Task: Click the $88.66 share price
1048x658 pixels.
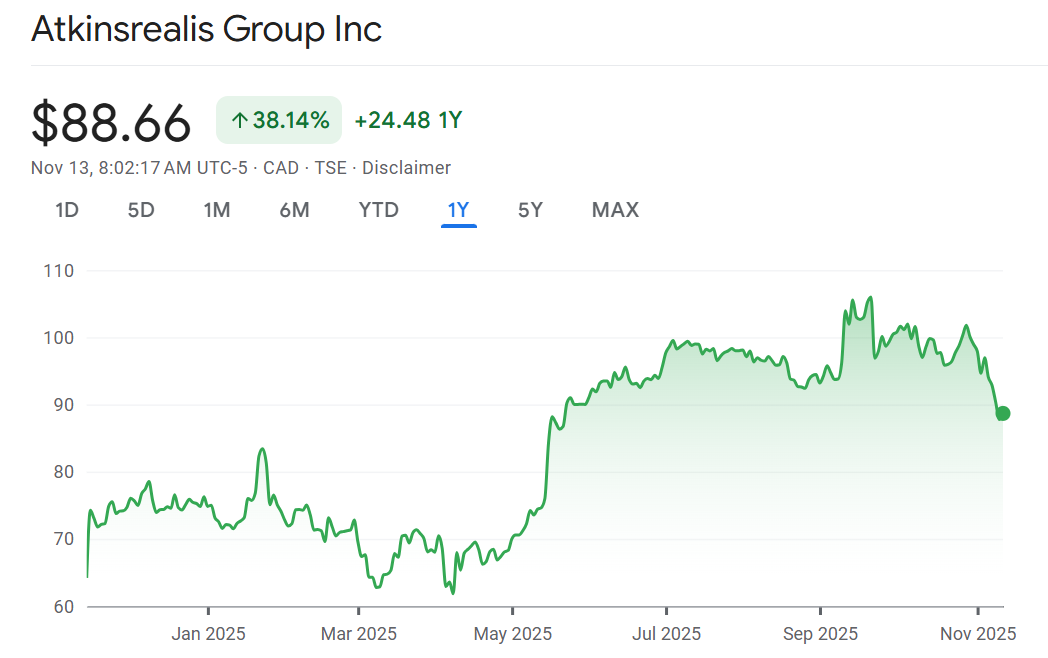Action: pyautogui.click(x=111, y=123)
